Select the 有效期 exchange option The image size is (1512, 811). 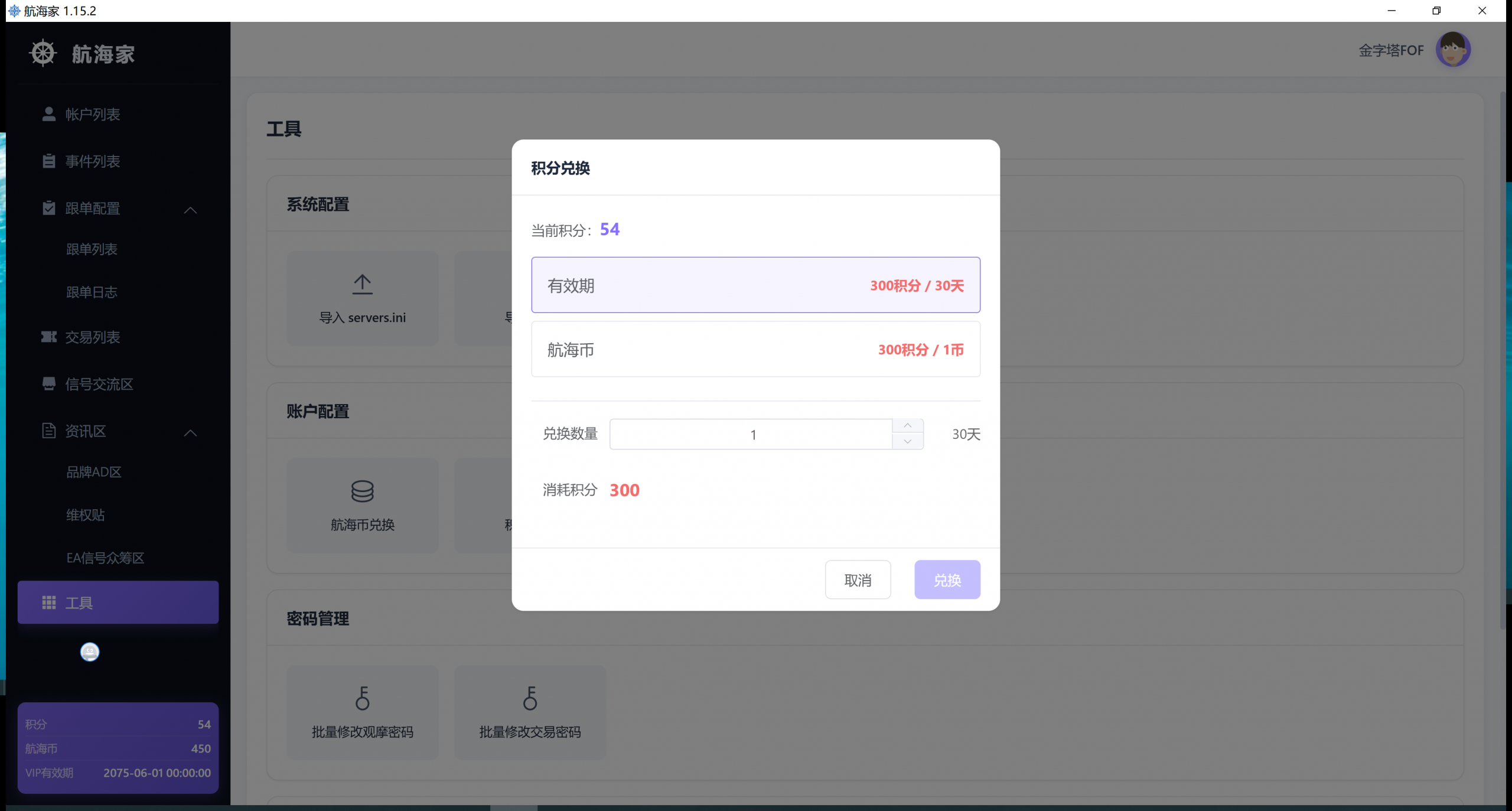(755, 285)
